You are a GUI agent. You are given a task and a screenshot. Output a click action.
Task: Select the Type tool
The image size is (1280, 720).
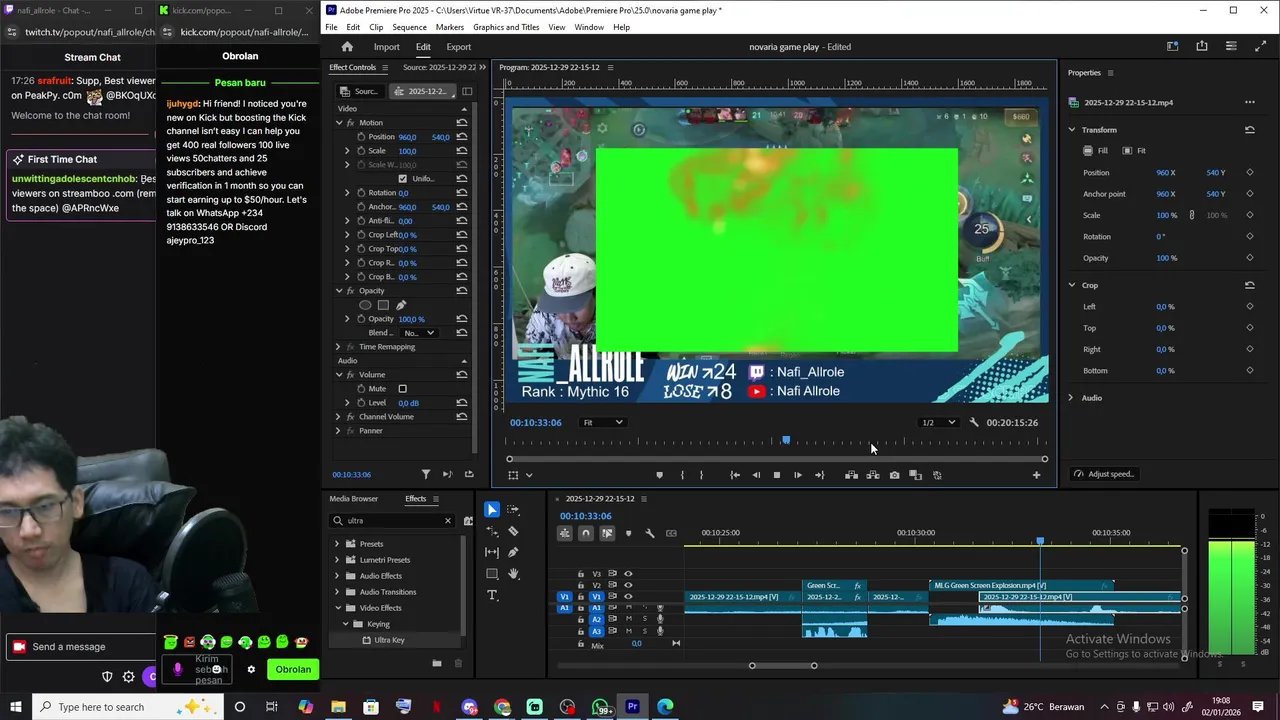(x=492, y=595)
